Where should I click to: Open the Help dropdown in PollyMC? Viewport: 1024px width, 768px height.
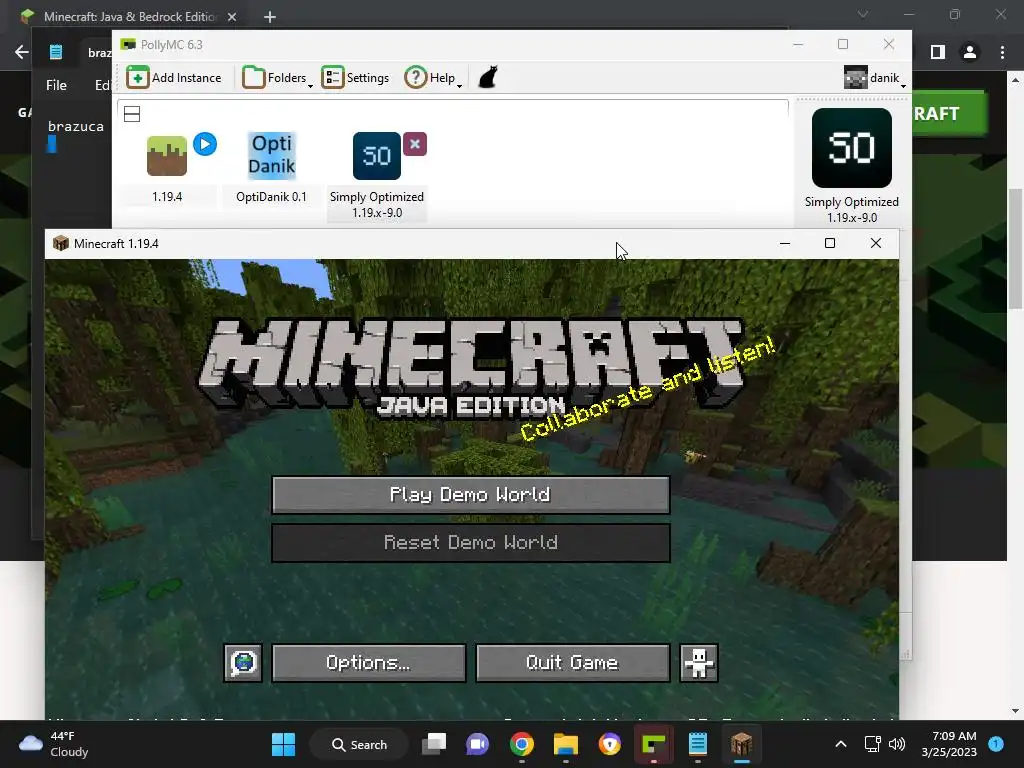click(433, 78)
